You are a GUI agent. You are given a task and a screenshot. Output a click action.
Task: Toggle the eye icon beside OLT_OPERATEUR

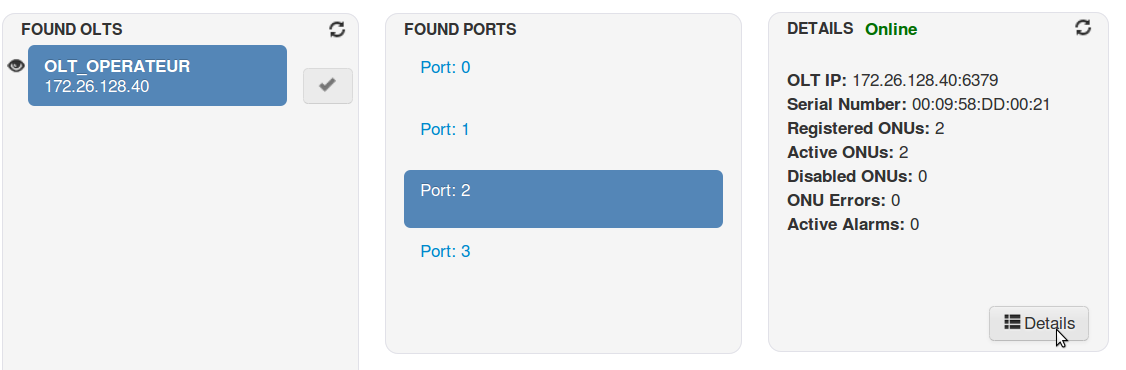coord(16,66)
